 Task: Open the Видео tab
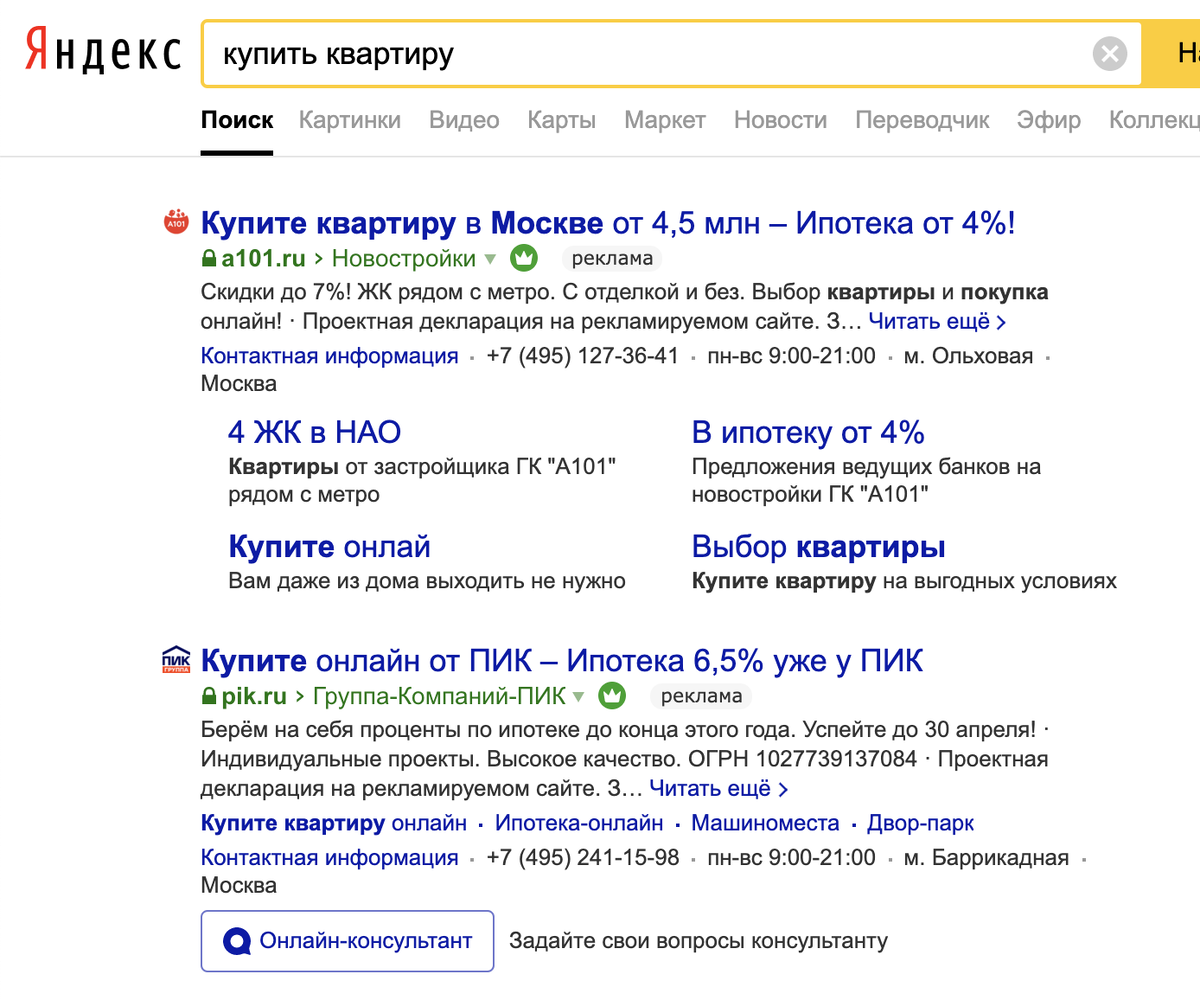[464, 121]
